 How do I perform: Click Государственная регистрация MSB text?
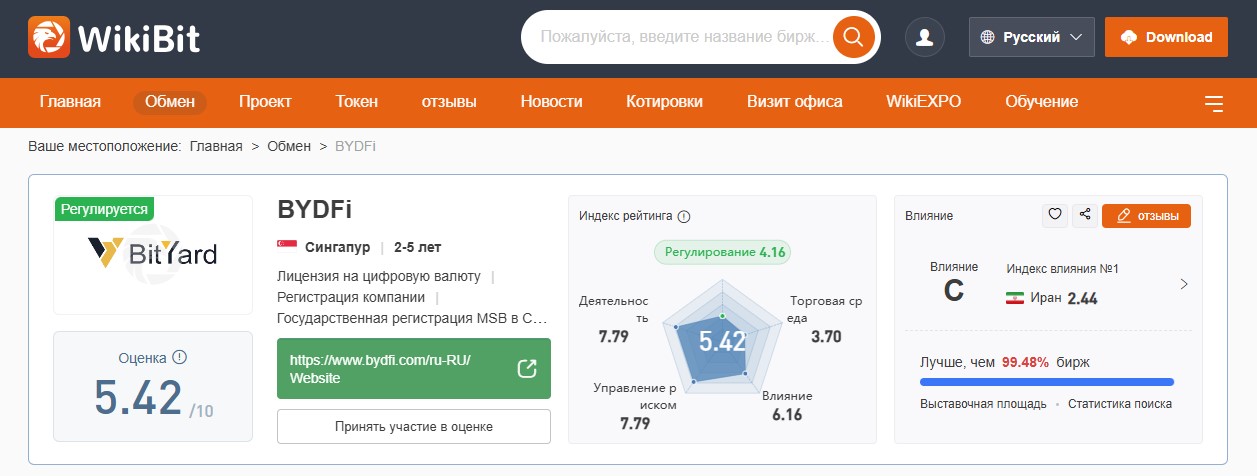[x=412, y=319]
